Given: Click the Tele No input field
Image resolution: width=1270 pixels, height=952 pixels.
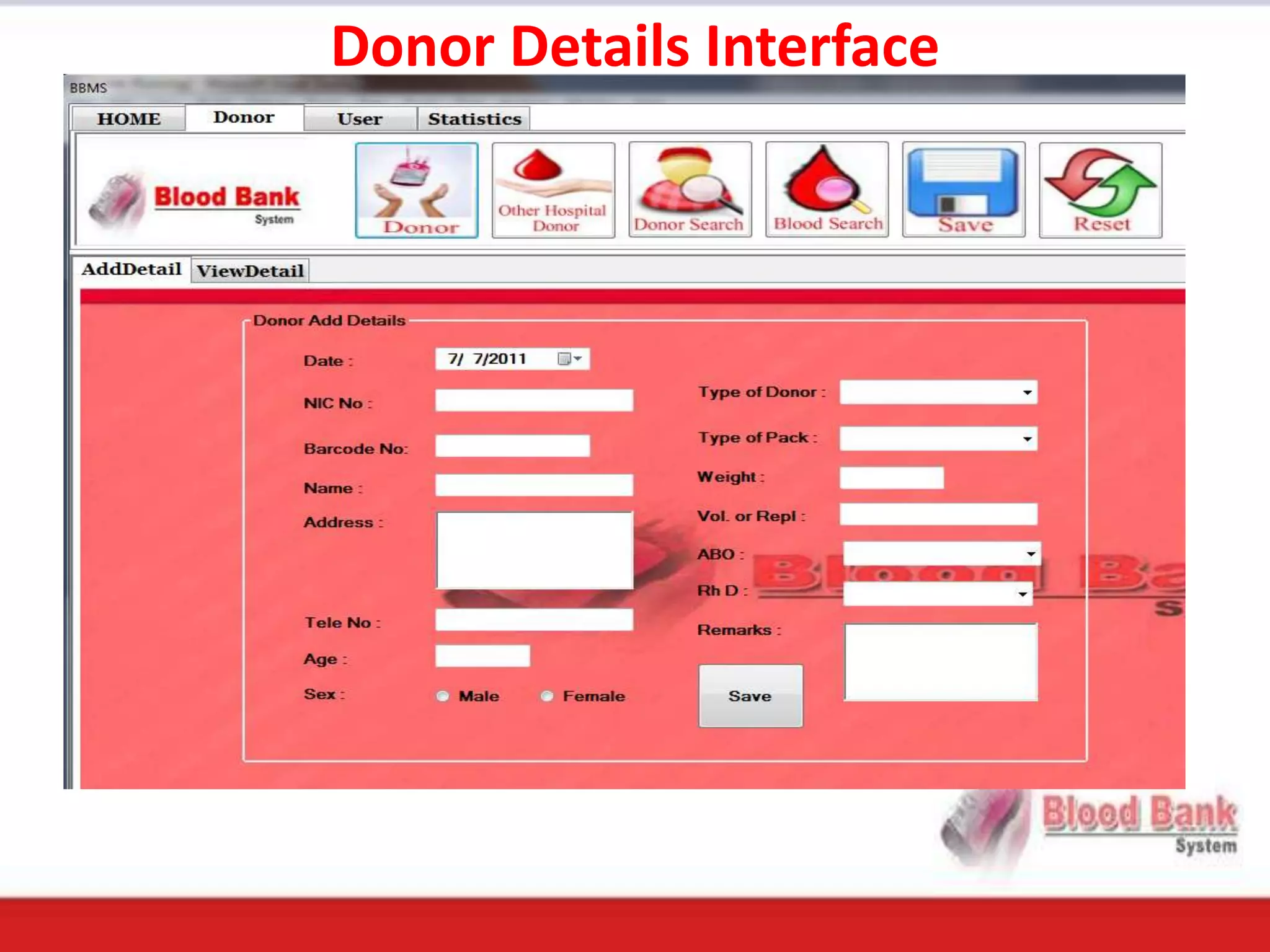Looking at the screenshot, I should [534, 619].
